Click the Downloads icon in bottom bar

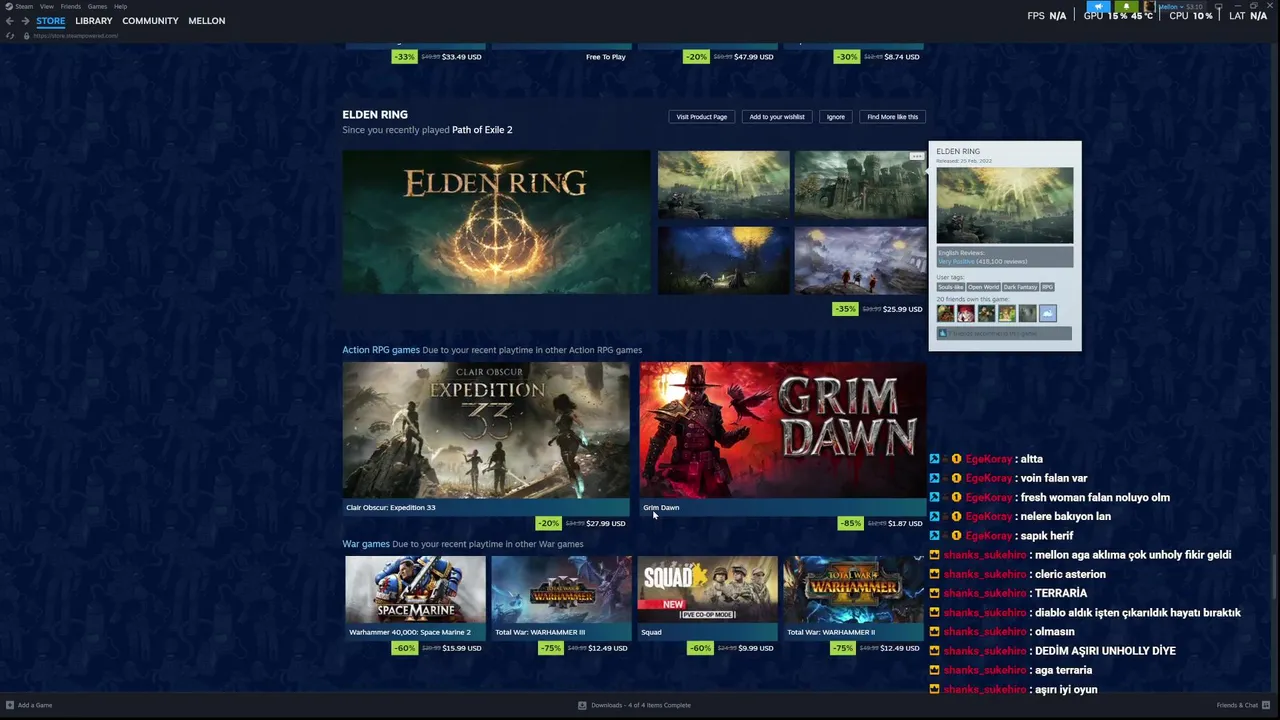[x=582, y=705]
